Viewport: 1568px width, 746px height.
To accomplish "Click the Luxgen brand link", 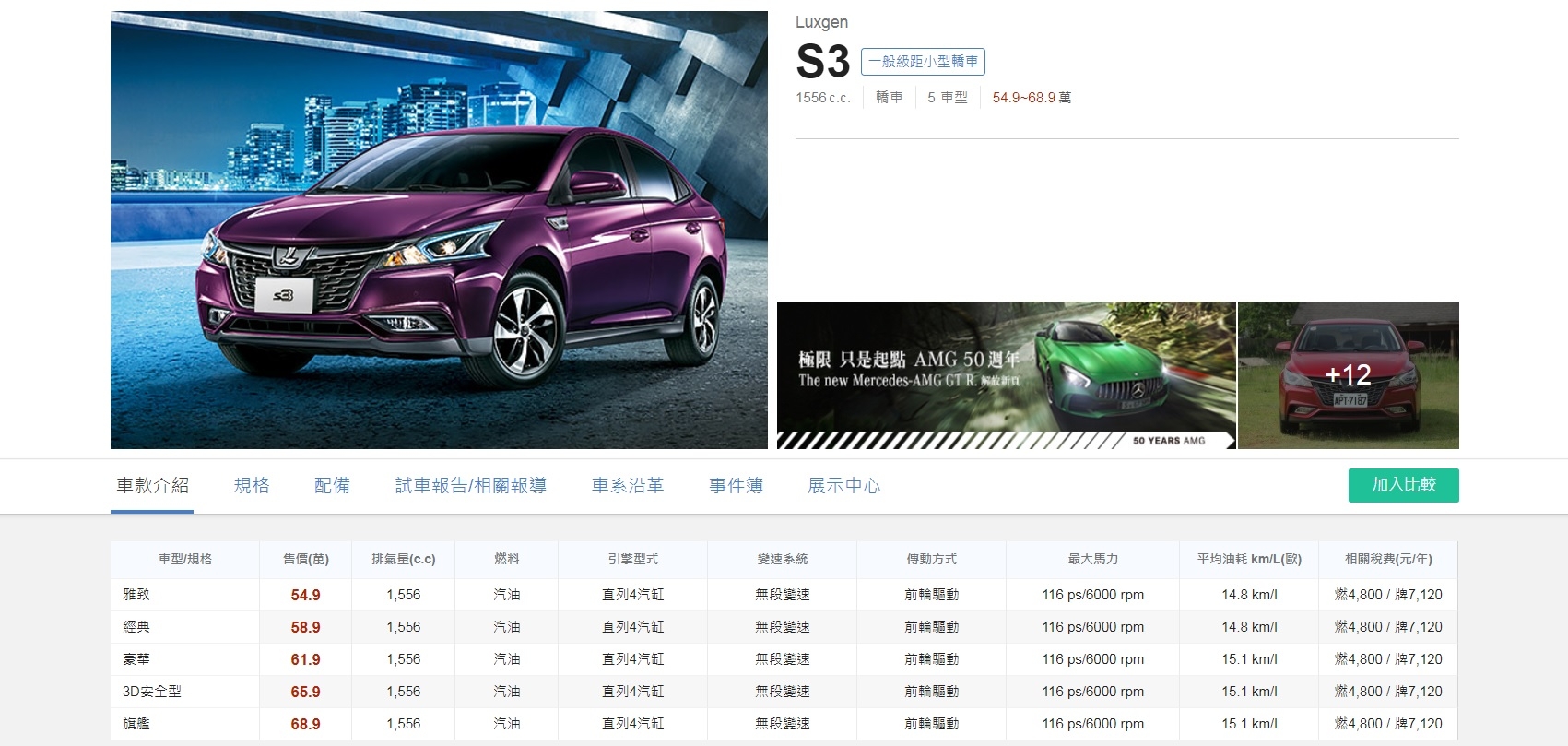I will [x=821, y=22].
